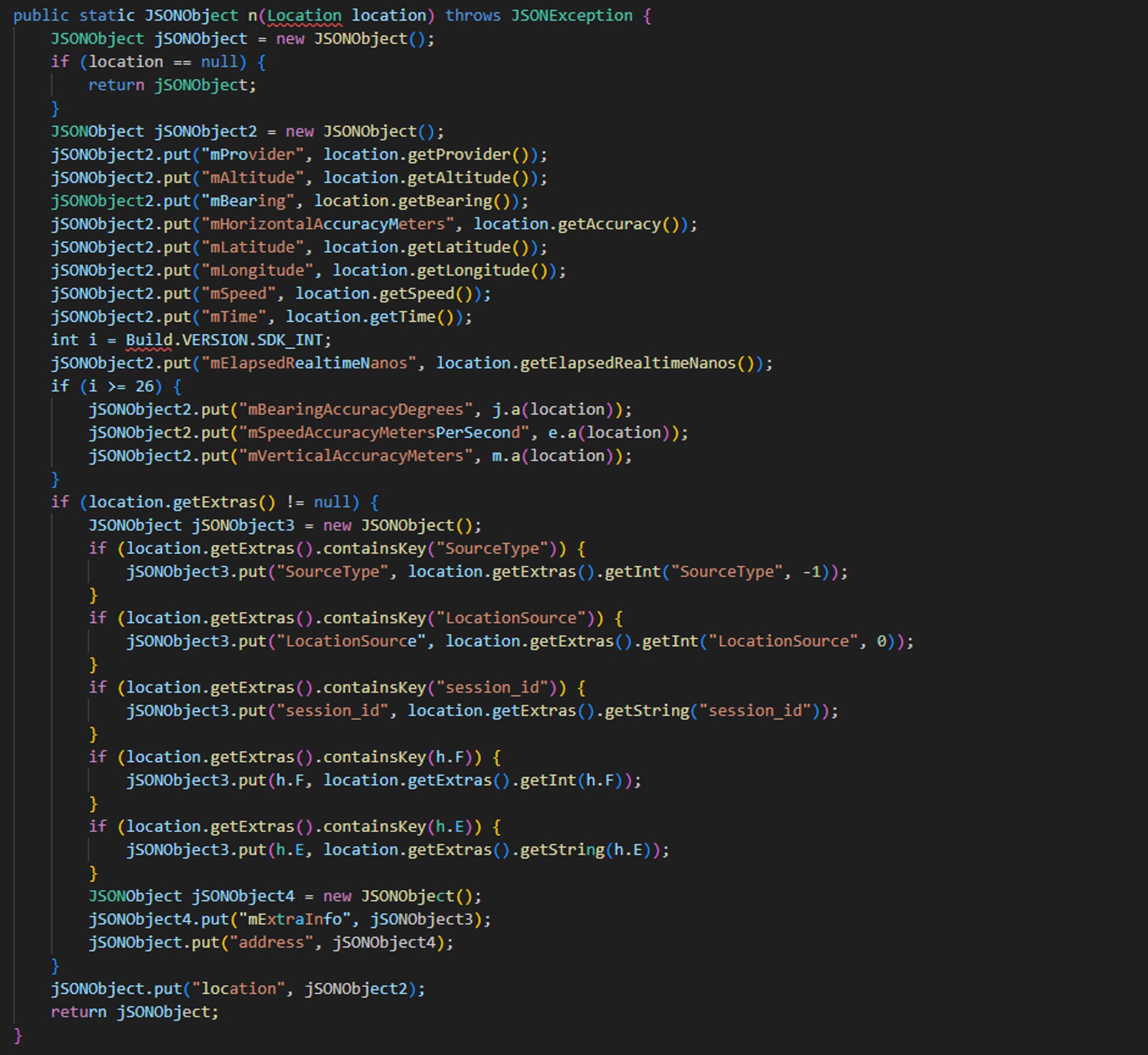Click the "mVerticalAccuracyMeters" string
1148x1055 pixels.
(356, 456)
